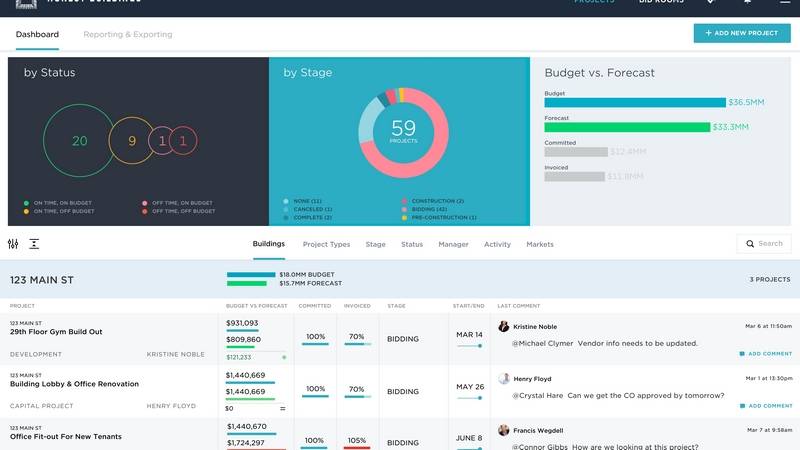
Task: Open the hamburger menu in top bar
Action: [x=784, y=3]
